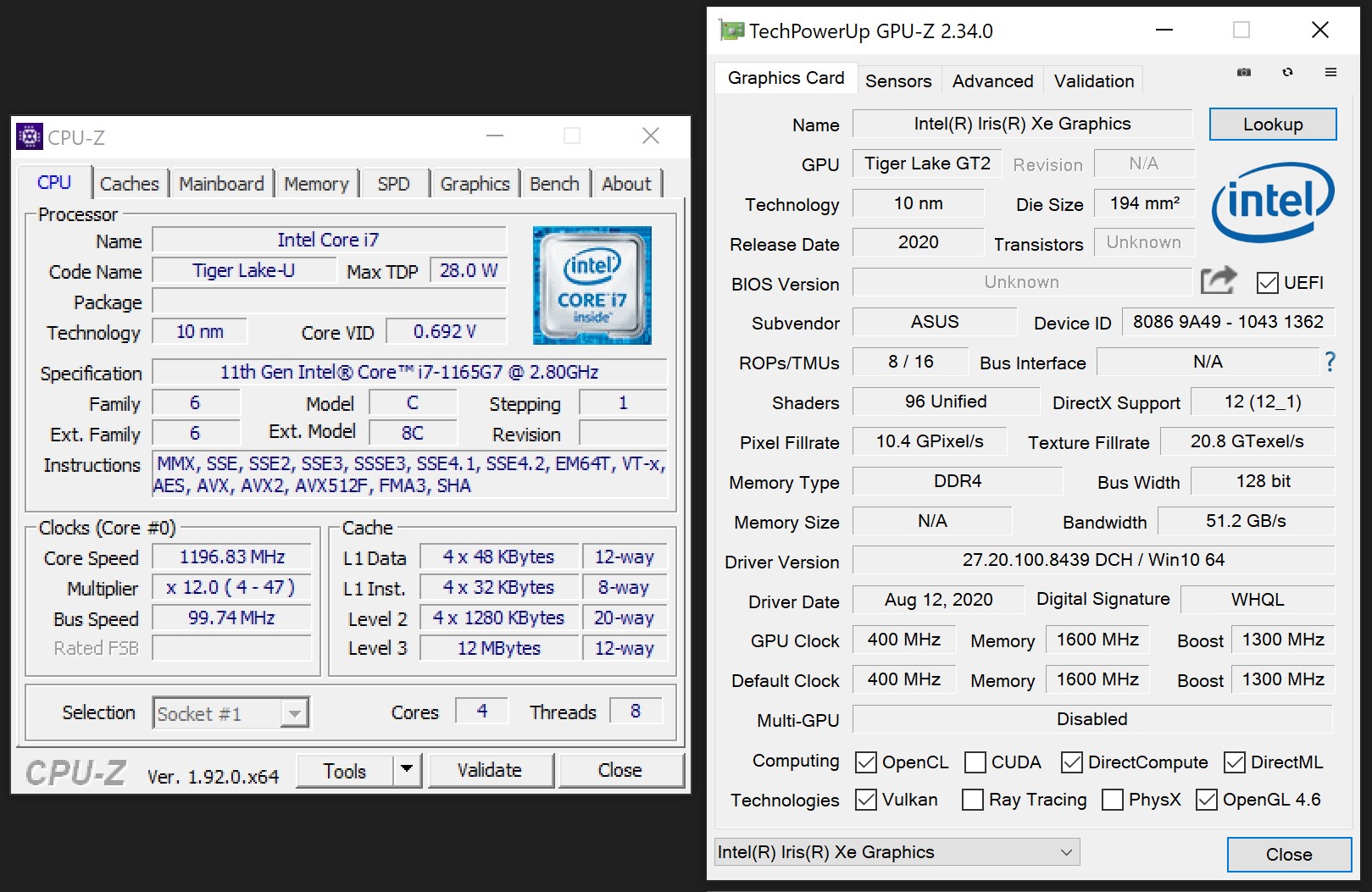Viewport: 1372px width, 892px height.
Task: Click the Close button in CPU-Z
Action: [620, 770]
